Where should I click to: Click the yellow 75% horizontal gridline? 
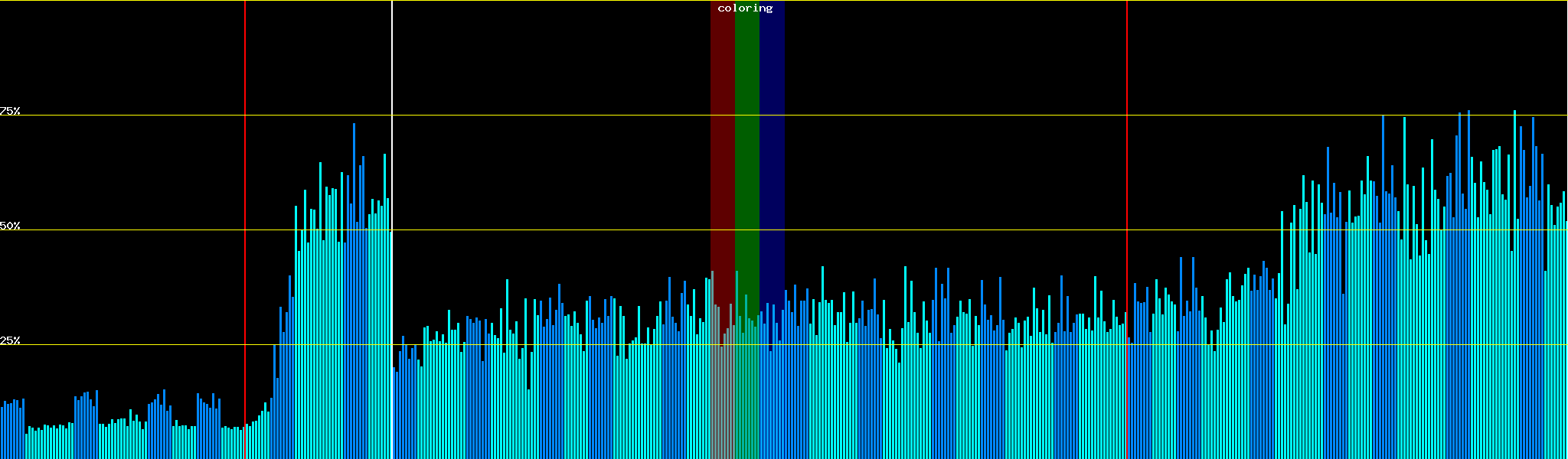pos(919,116)
